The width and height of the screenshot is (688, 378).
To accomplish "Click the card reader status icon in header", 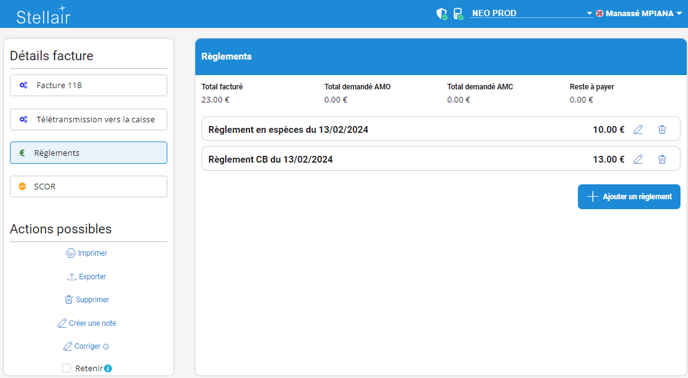I will coord(459,14).
